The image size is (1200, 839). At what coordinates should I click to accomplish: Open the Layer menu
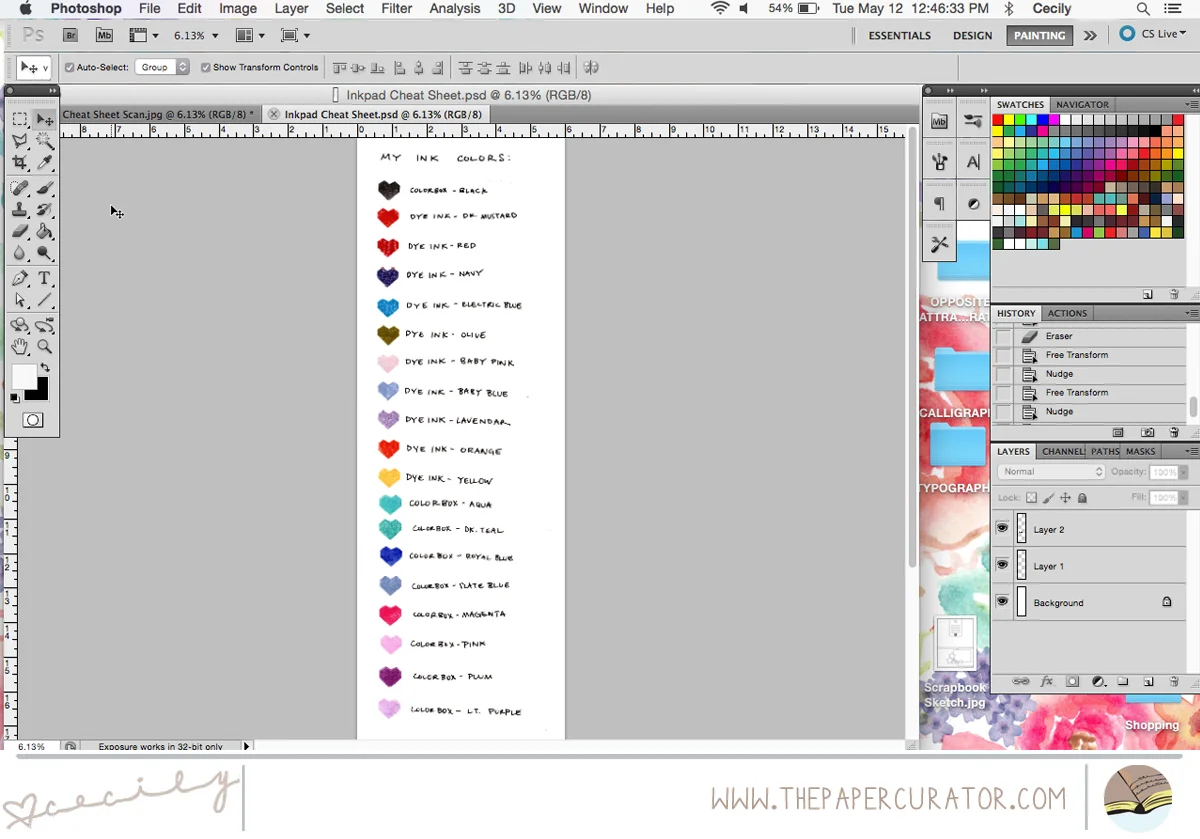click(291, 8)
